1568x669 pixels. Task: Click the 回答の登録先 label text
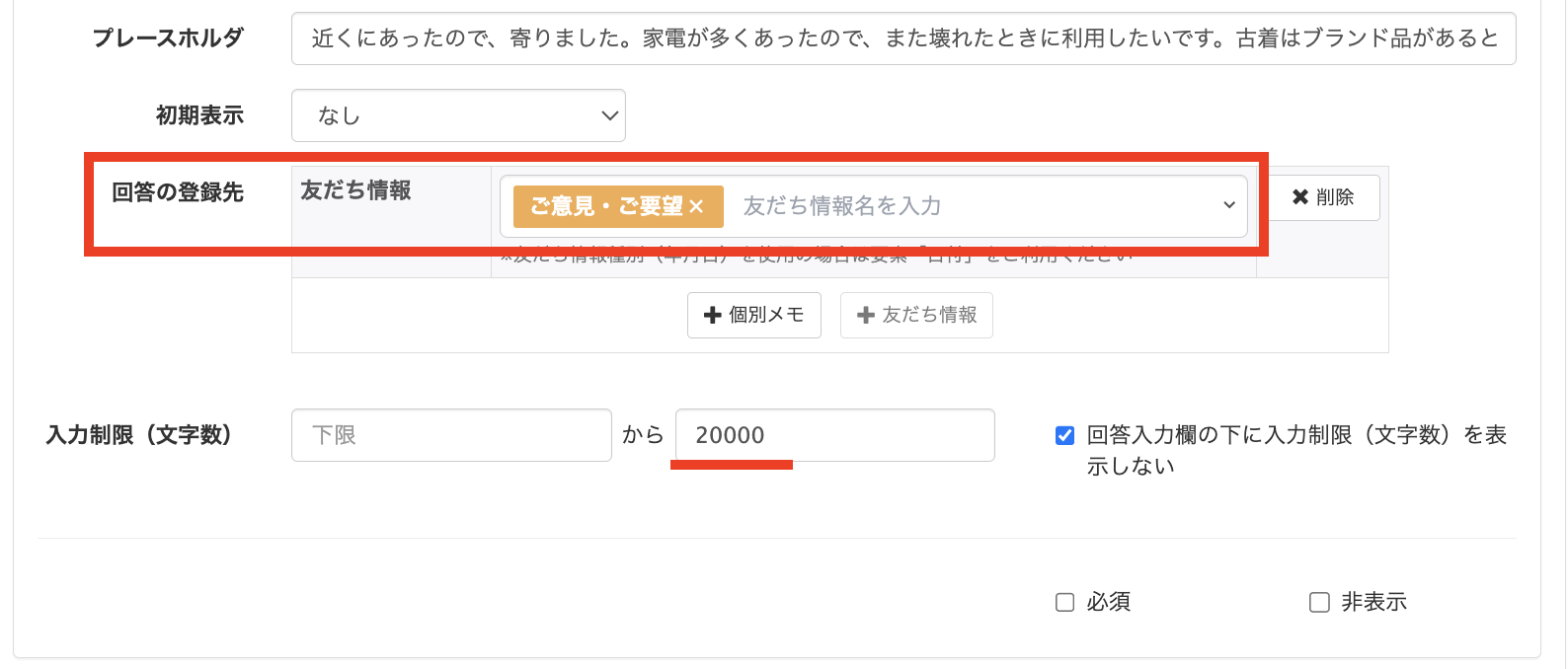click(x=178, y=192)
